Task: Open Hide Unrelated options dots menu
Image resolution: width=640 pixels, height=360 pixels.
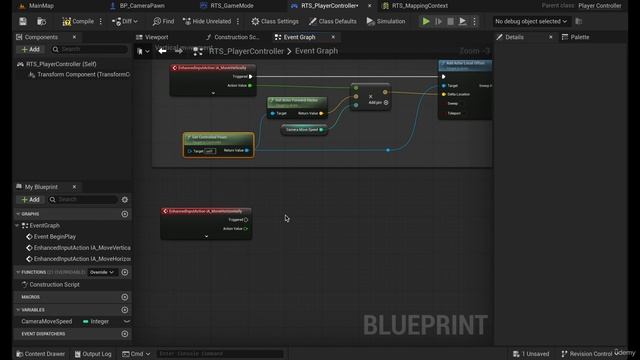Action: click(238, 21)
